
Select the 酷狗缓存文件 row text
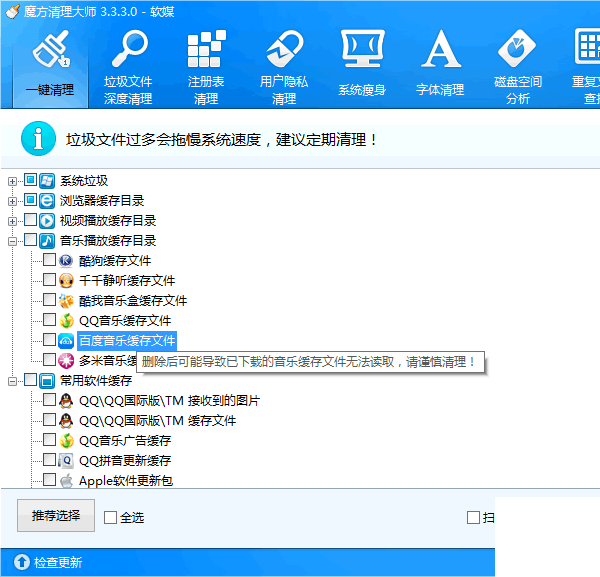[x=115, y=261]
